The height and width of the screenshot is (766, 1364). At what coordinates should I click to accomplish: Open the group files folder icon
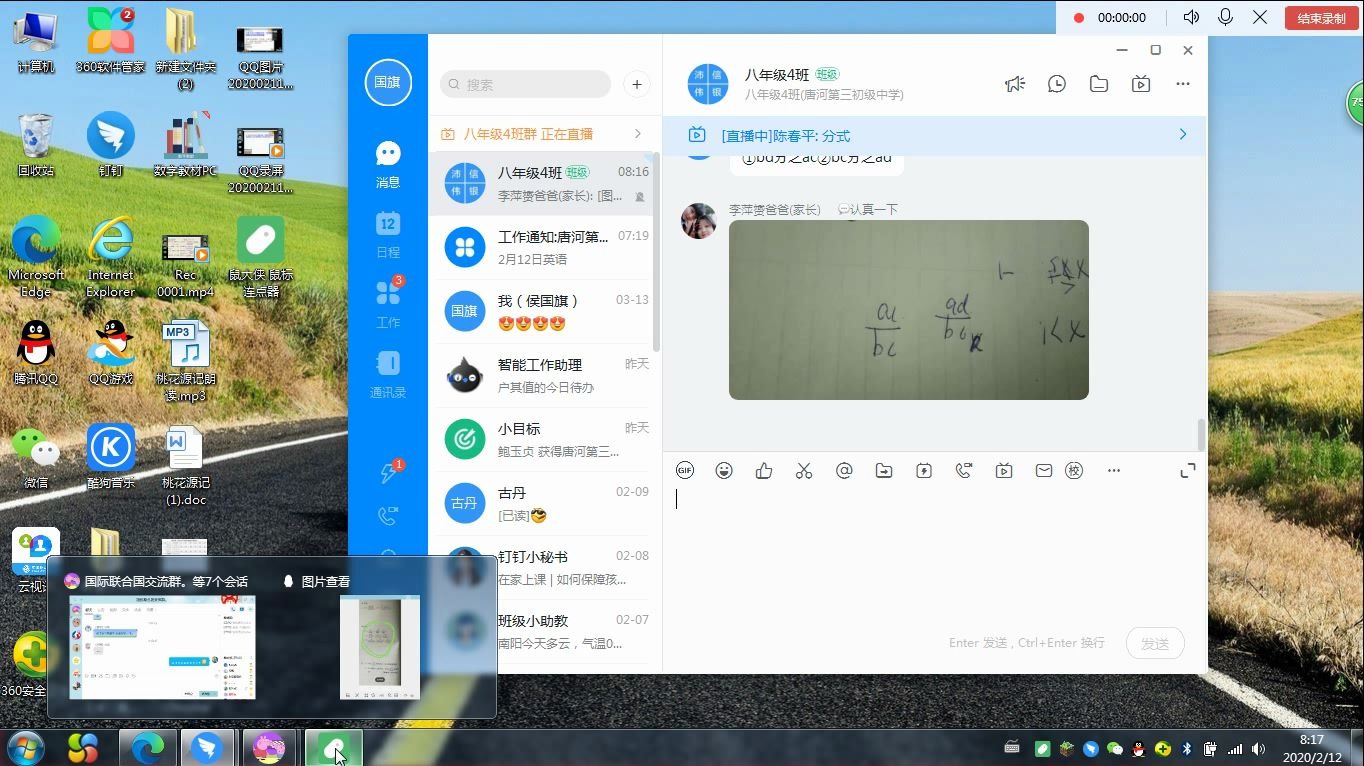1098,84
